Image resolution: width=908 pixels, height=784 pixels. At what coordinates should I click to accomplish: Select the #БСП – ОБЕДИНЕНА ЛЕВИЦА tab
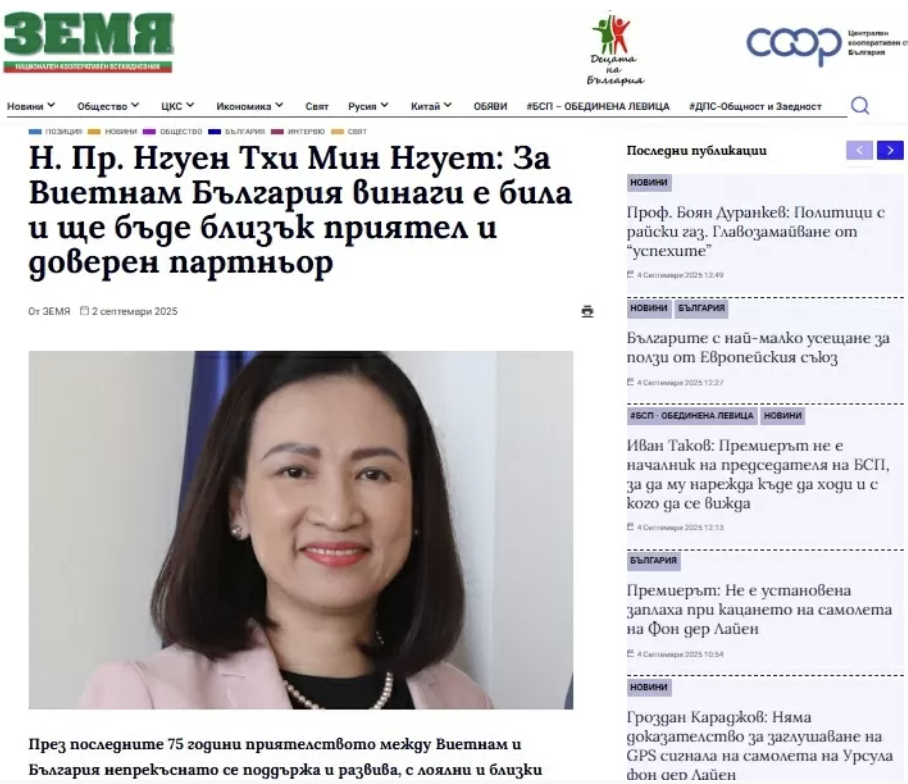[598, 107]
